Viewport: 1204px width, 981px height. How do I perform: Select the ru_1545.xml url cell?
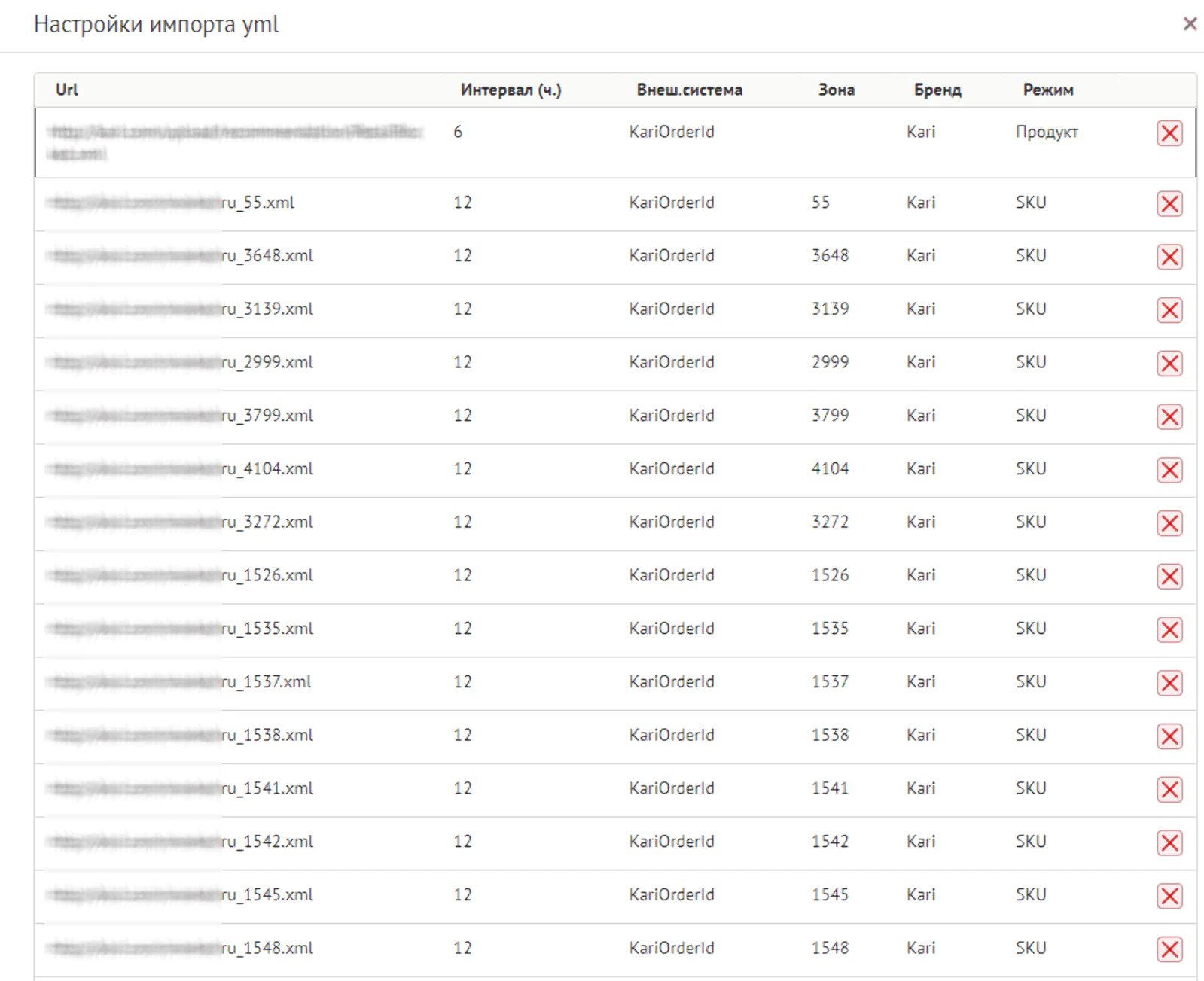click(x=181, y=895)
